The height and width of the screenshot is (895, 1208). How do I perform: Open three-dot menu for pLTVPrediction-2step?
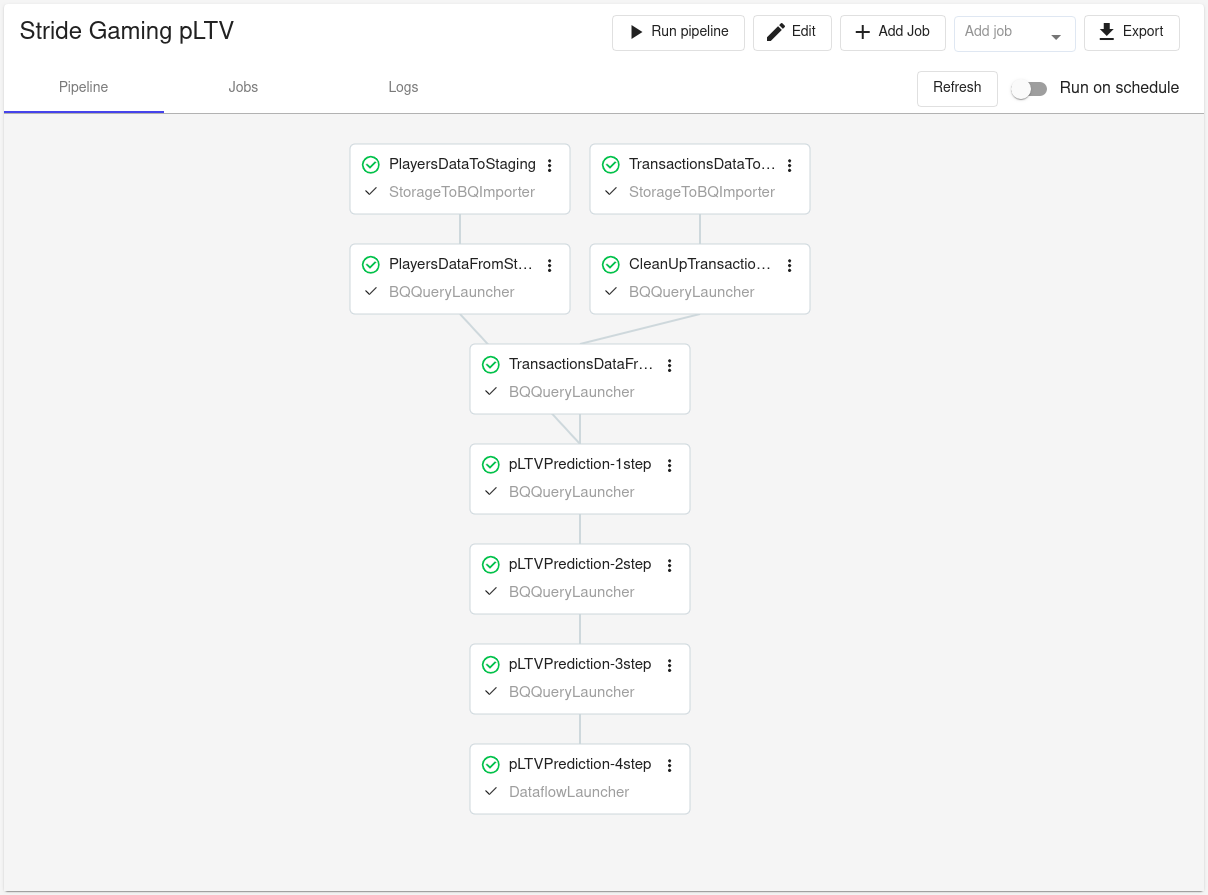tap(670, 566)
